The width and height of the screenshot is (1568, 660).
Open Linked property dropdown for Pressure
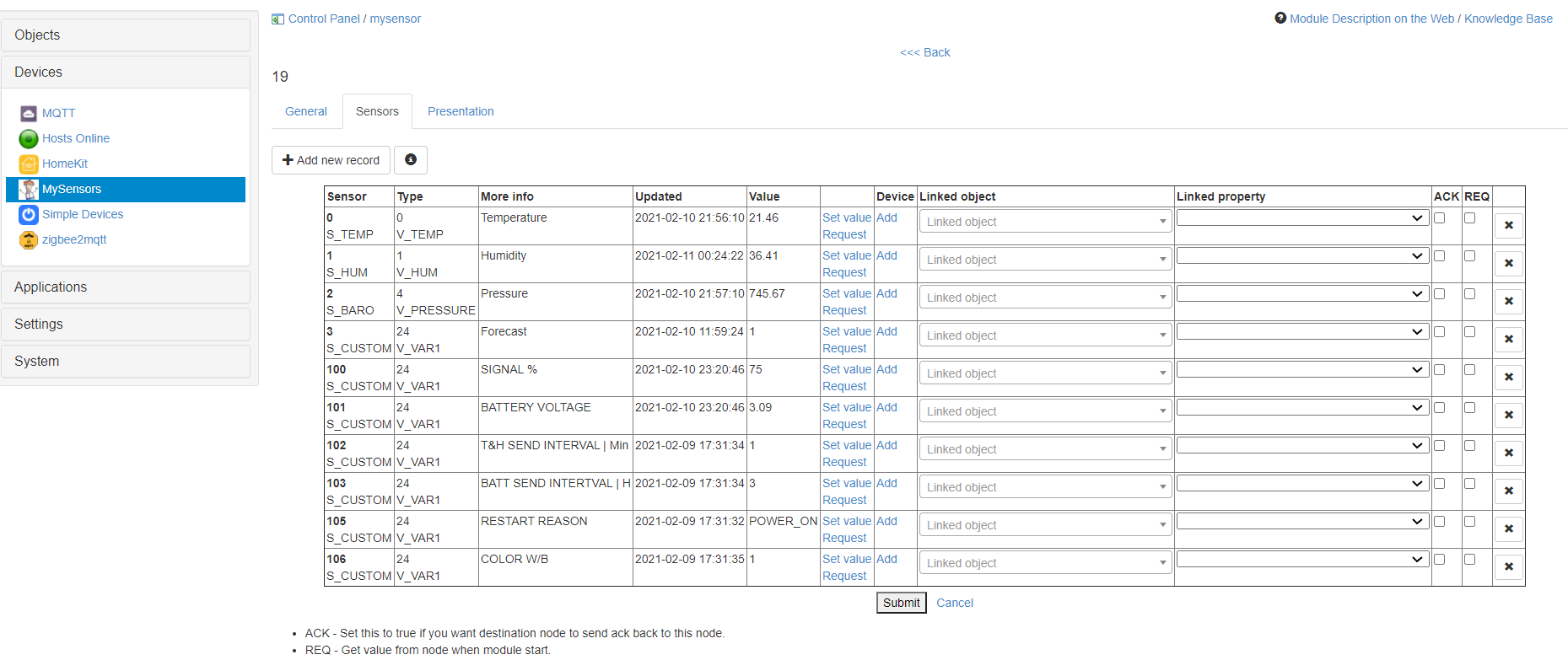(1302, 293)
